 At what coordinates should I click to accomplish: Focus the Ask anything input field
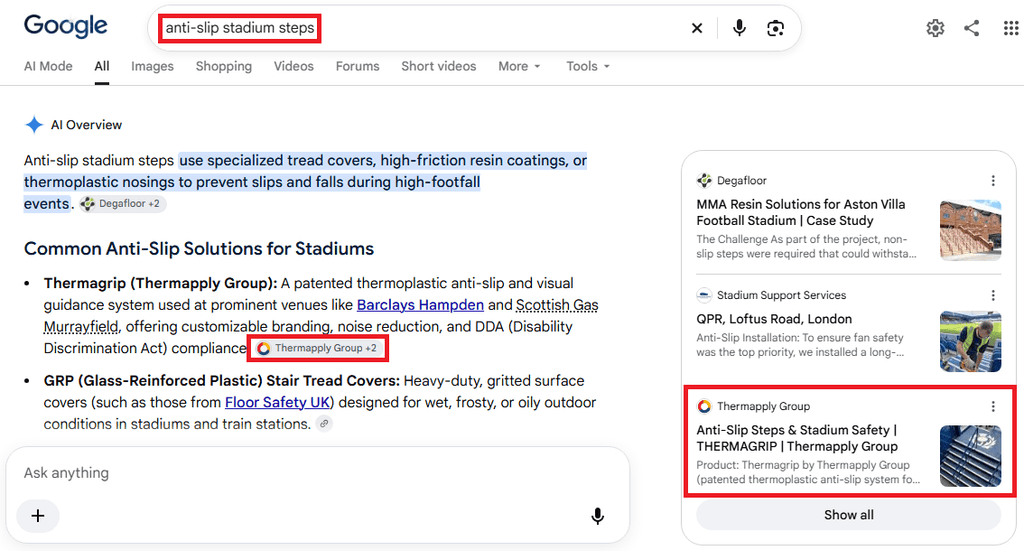click(x=317, y=473)
